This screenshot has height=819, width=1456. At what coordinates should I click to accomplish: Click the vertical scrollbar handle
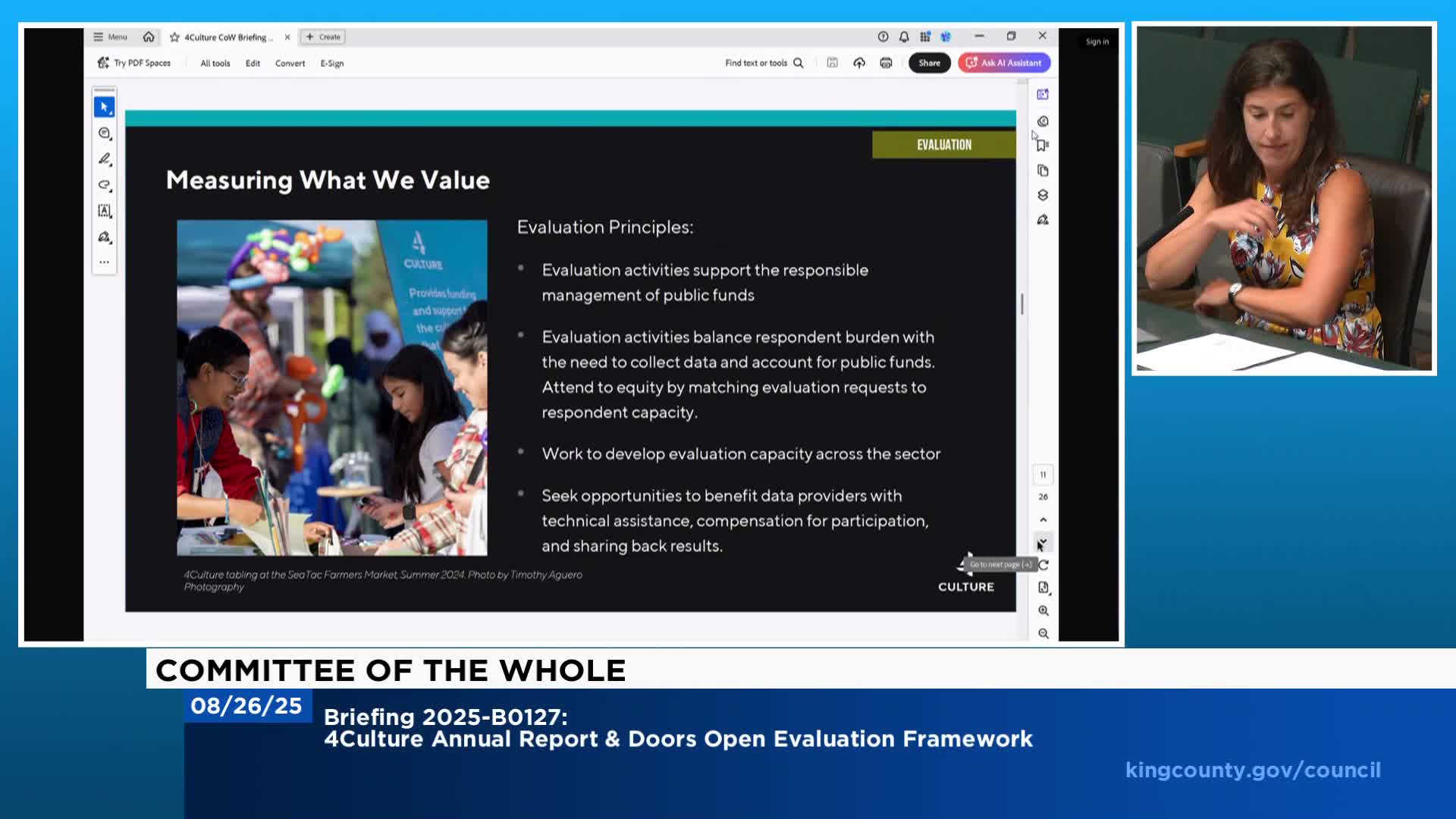(x=1022, y=304)
